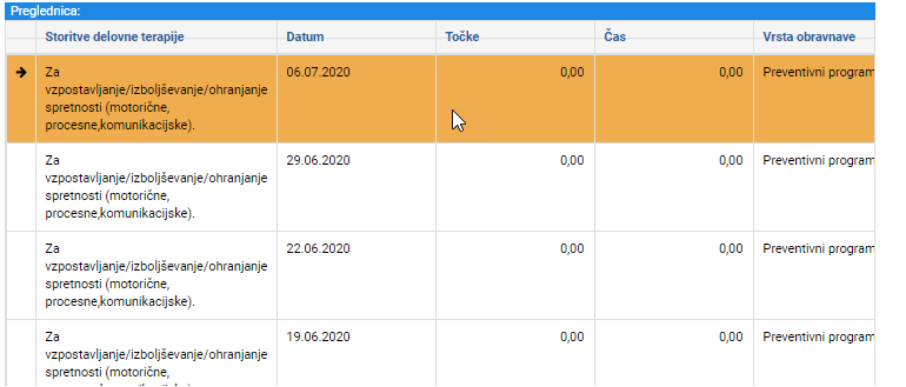Viewport: 906px width, 387px height.
Task: Click the black row indicator arrow
Action: pos(21,72)
